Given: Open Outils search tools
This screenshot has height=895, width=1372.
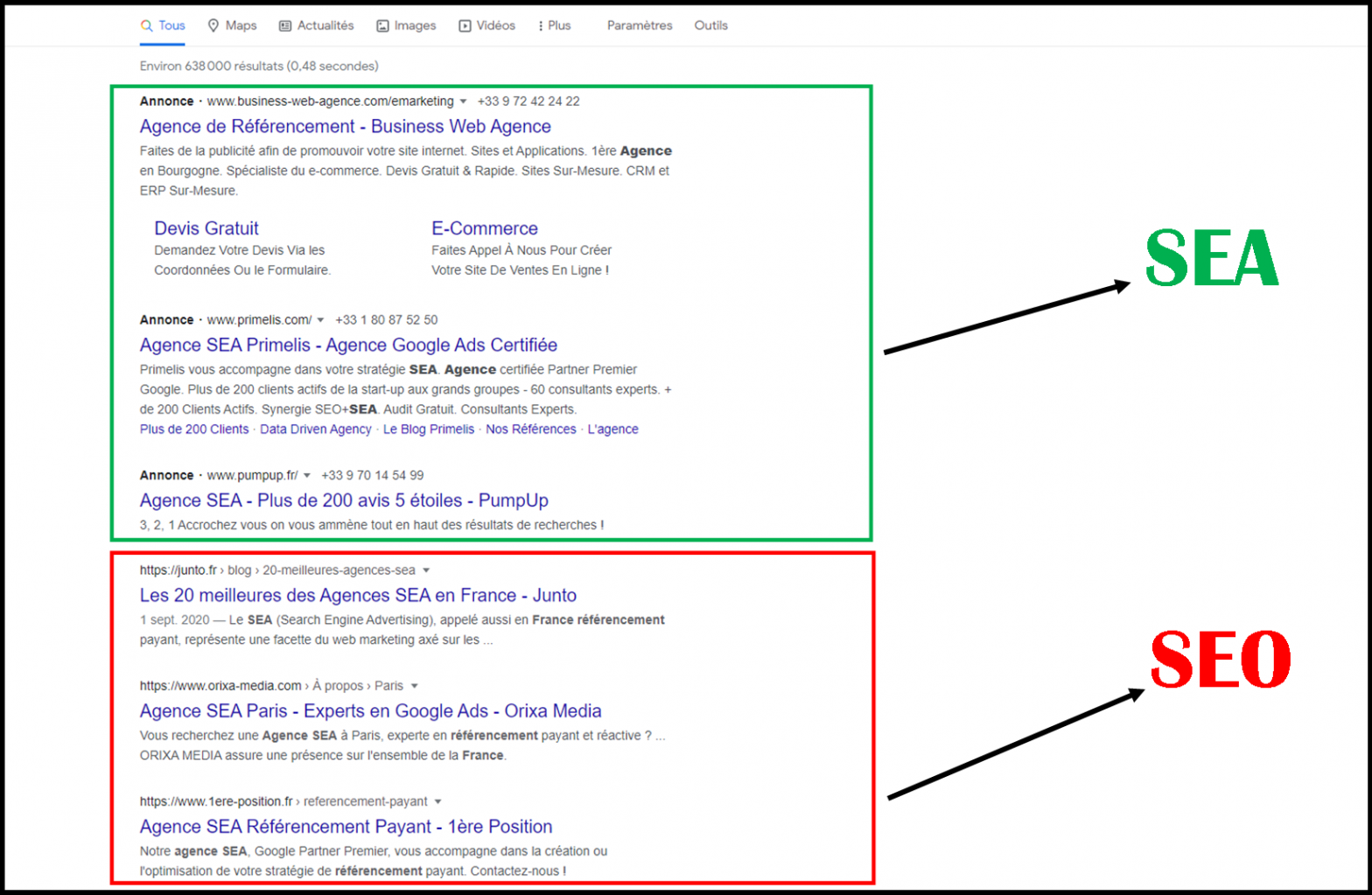Looking at the screenshot, I should [710, 25].
